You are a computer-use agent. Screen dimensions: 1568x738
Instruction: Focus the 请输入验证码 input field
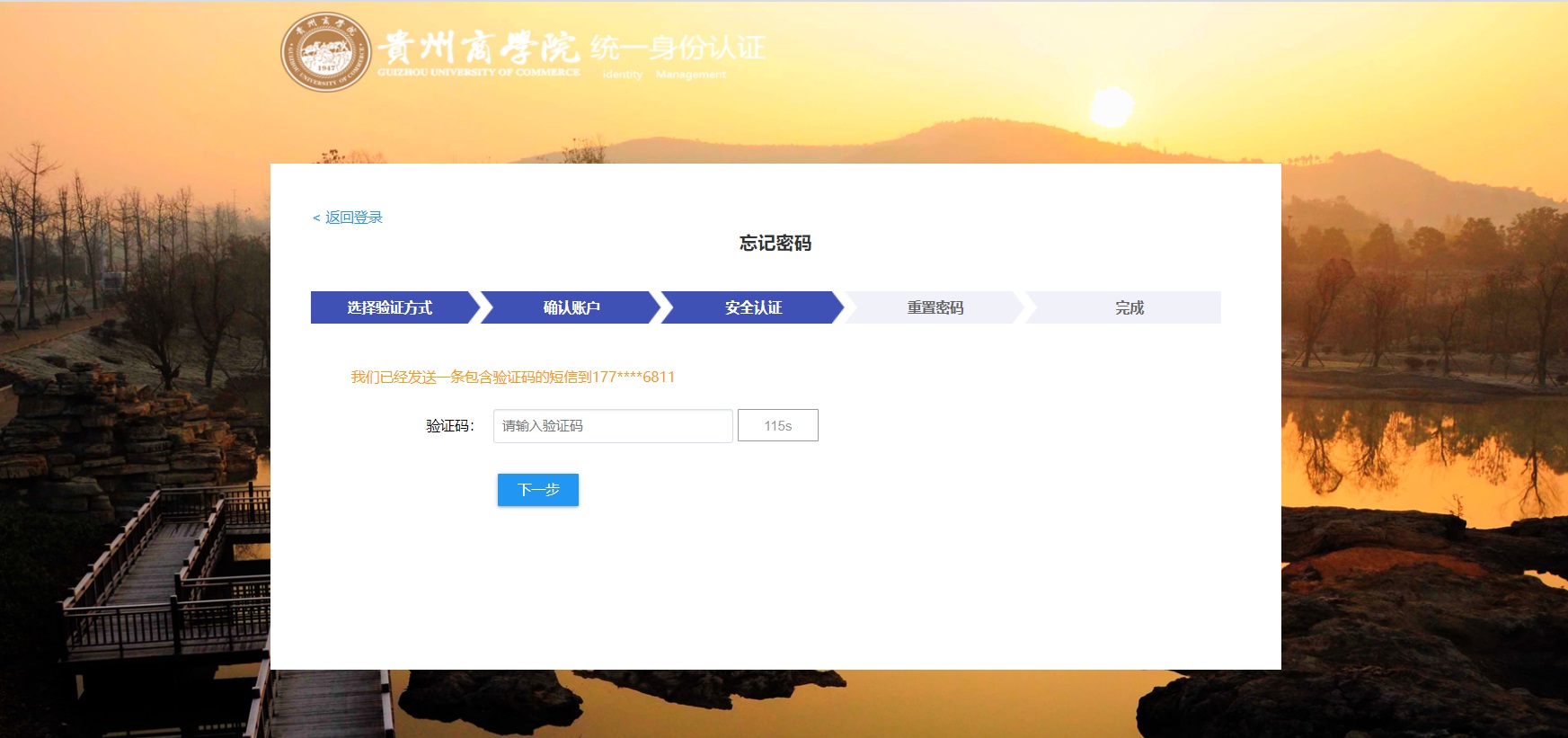613,426
